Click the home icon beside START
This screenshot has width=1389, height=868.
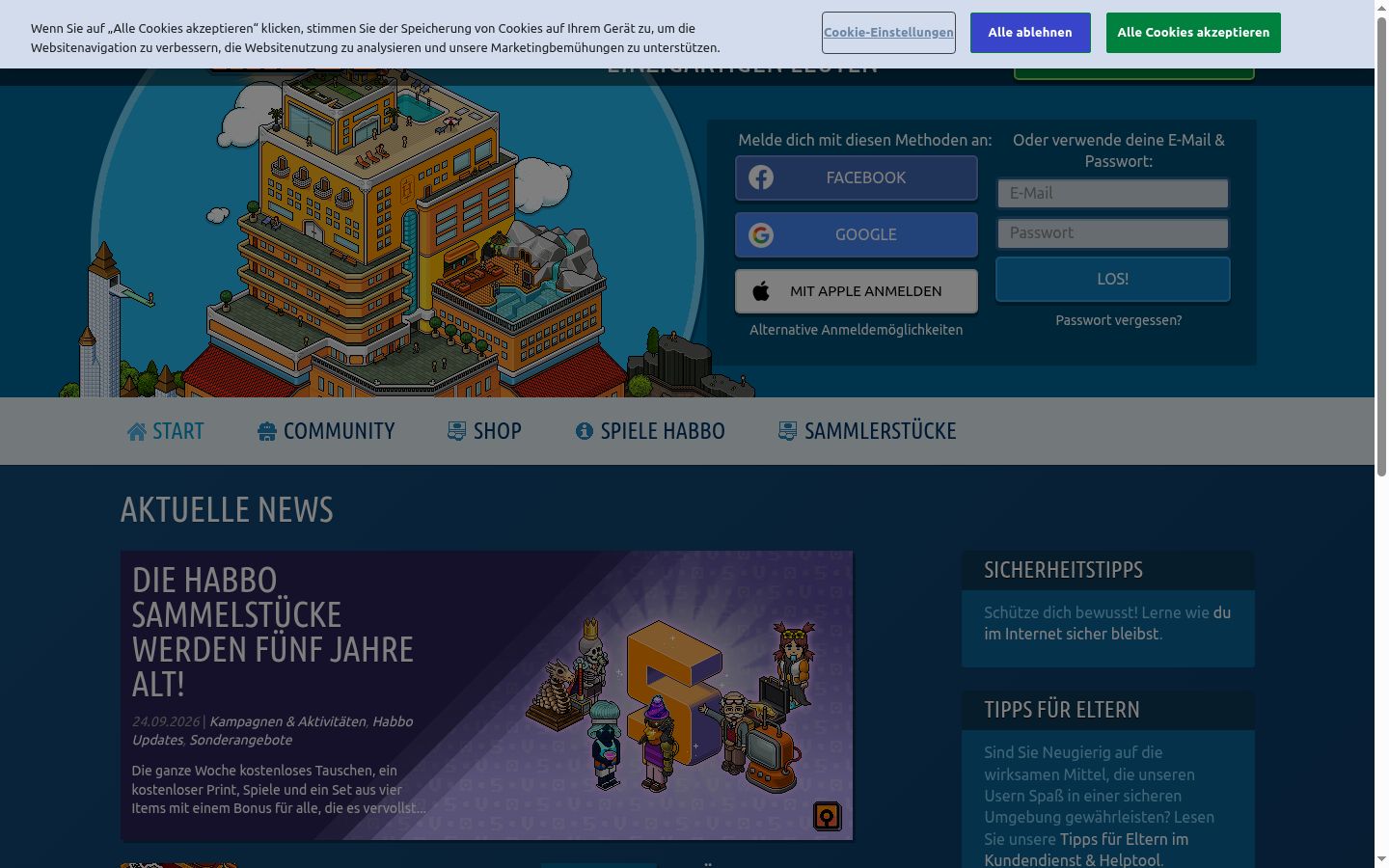click(137, 431)
